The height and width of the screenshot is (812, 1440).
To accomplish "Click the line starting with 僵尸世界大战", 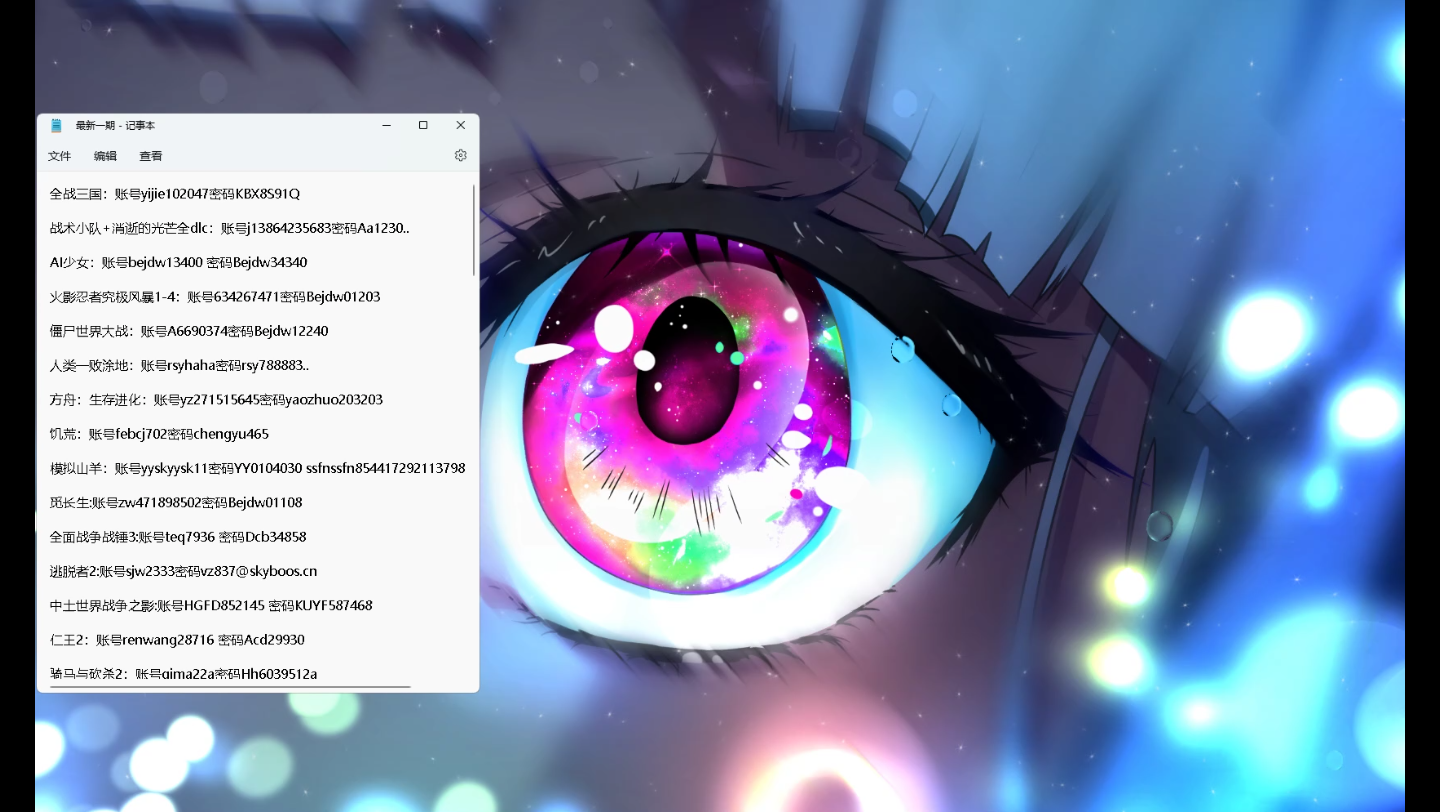I will pyautogui.click(x=189, y=331).
